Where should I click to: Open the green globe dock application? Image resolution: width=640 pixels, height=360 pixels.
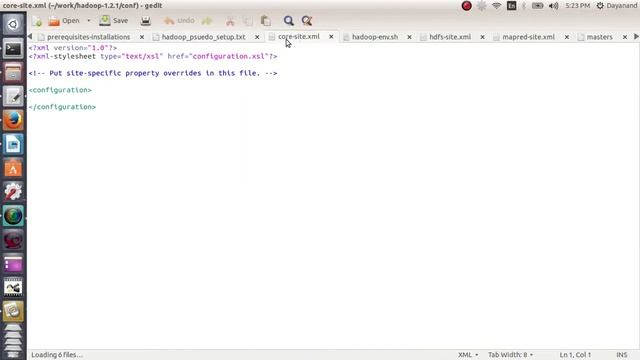(13, 216)
